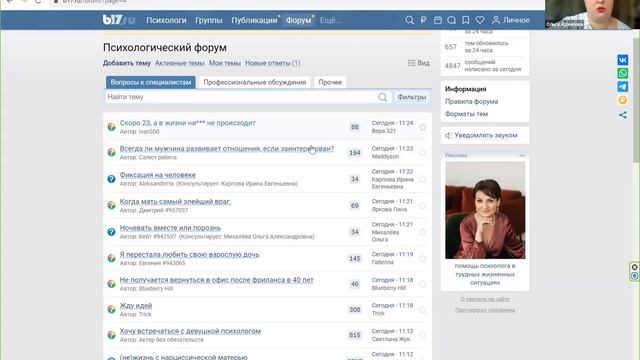Favorite star for Скоро 23 topic

tap(422, 127)
